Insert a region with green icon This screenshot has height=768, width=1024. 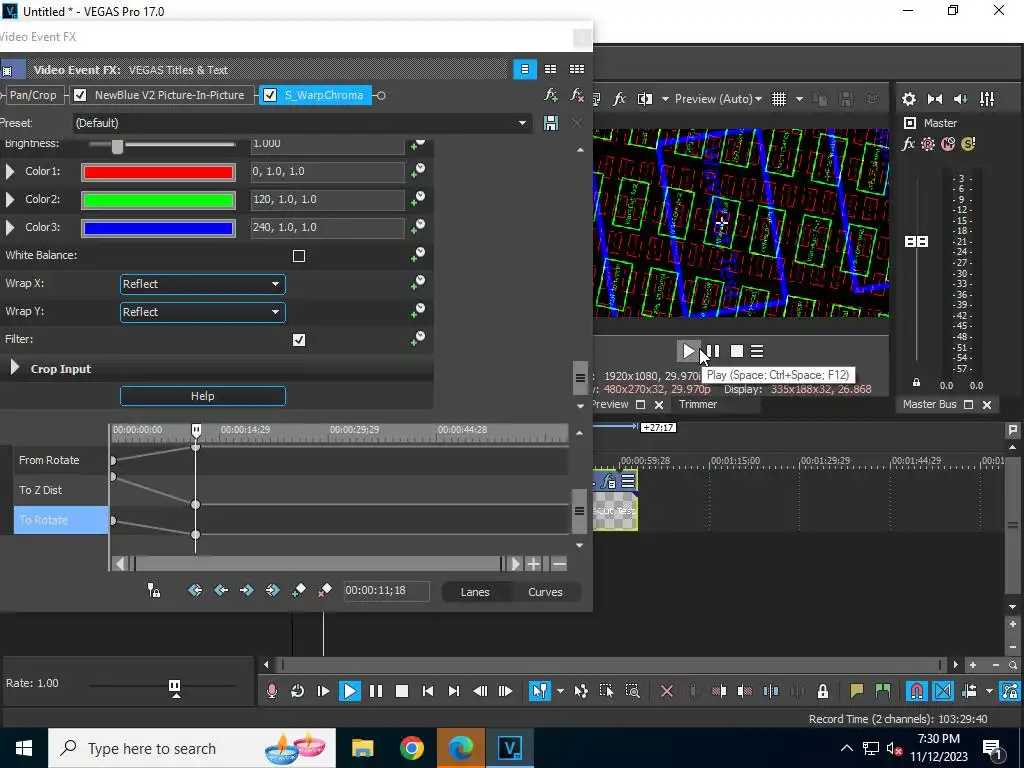click(883, 691)
